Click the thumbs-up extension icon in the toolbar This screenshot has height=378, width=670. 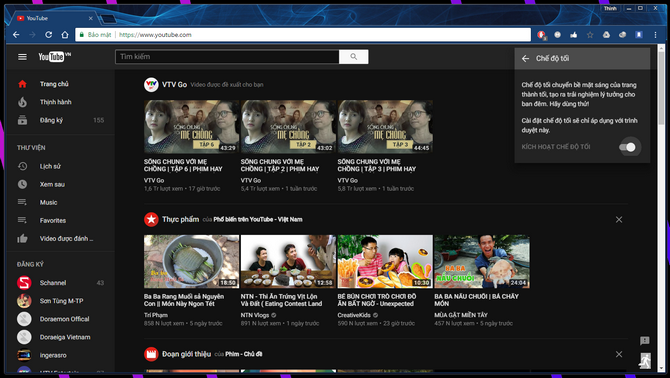click(573, 35)
